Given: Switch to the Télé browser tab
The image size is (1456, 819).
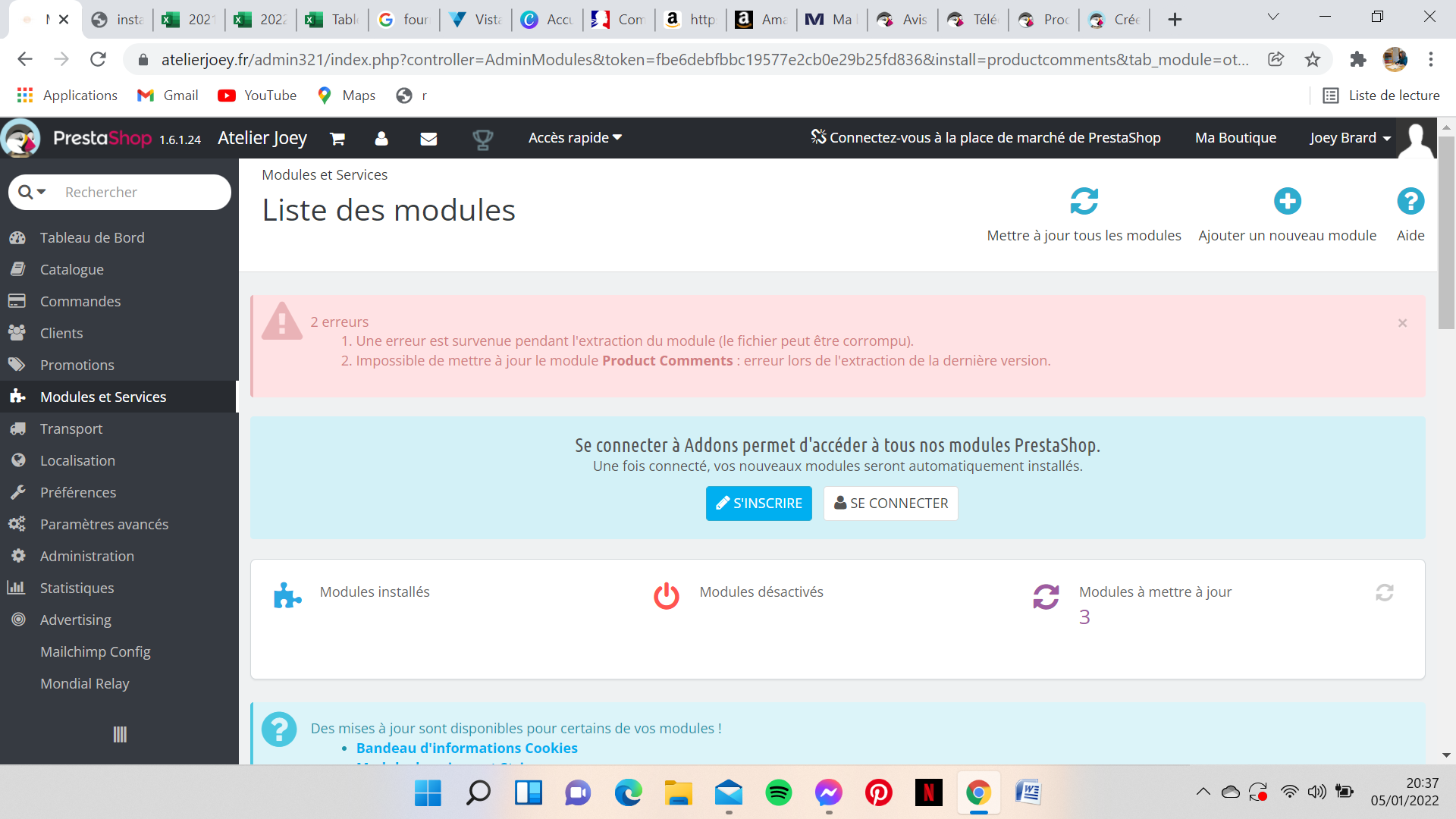Looking at the screenshot, I should [x=974, y=20].
